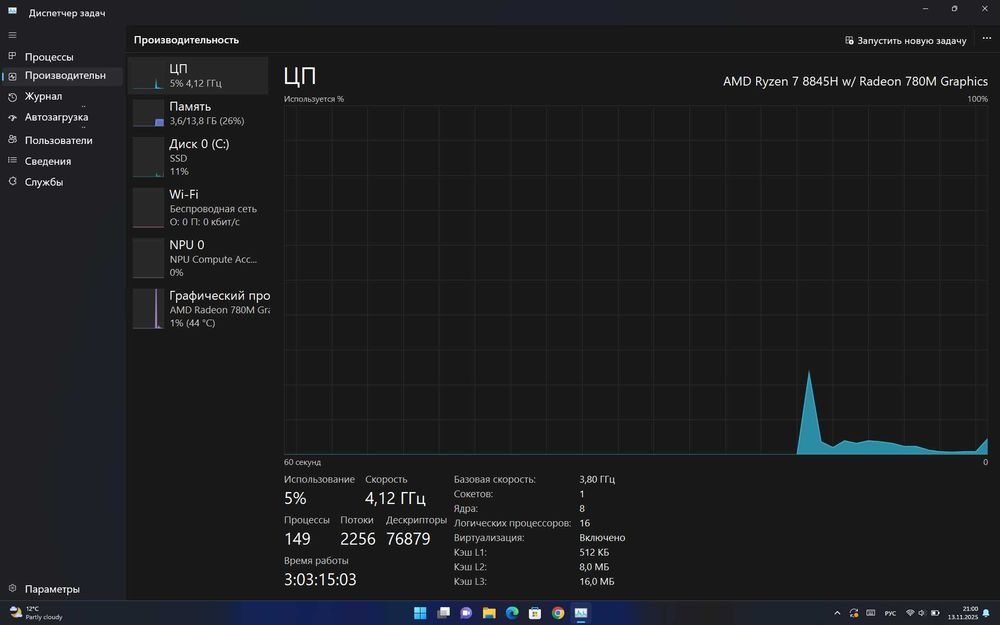Click base speed value 3,80 ГГц
The width and height of the screenshot is (1000, 625).
coord(597,479)
